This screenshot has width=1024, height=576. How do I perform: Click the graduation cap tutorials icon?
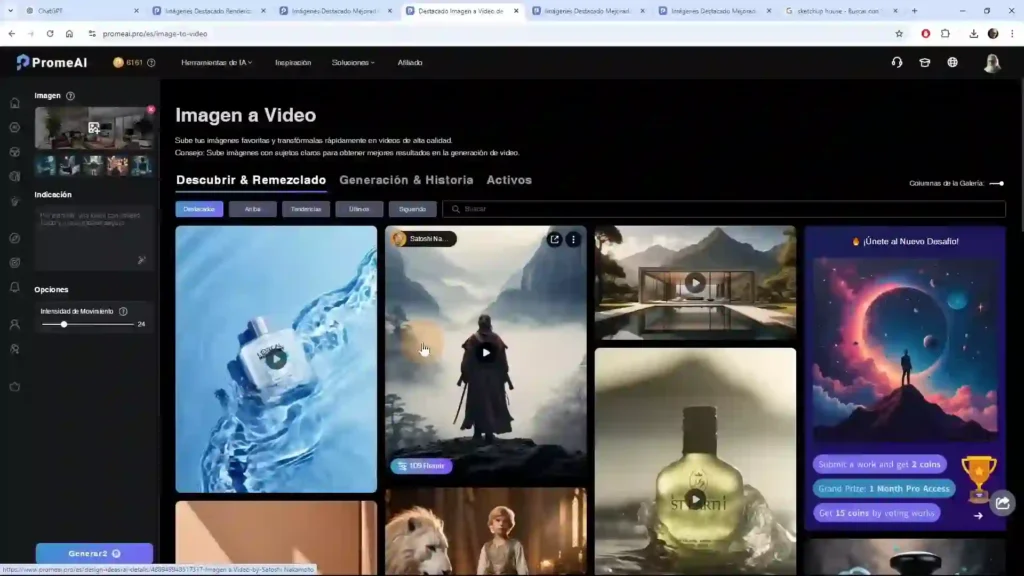coord(925,62)
